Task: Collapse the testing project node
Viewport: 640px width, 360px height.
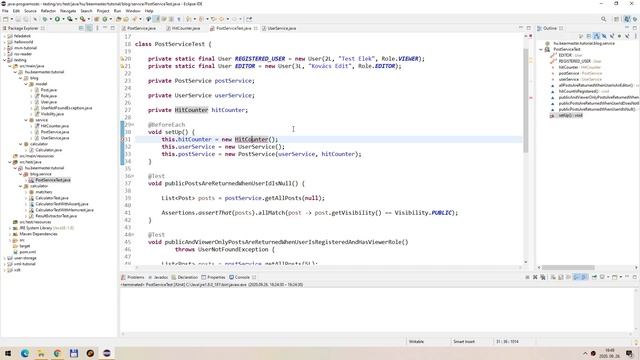Action: click(4, 60)
